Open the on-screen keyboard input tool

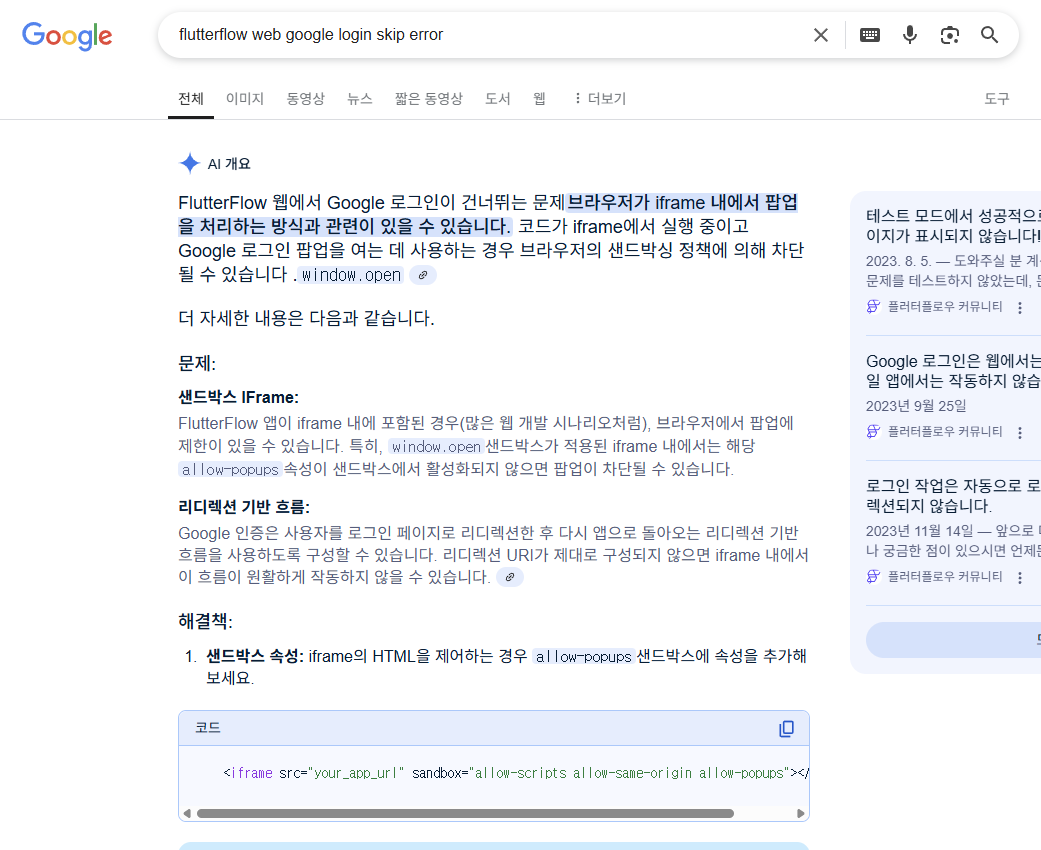870,35
